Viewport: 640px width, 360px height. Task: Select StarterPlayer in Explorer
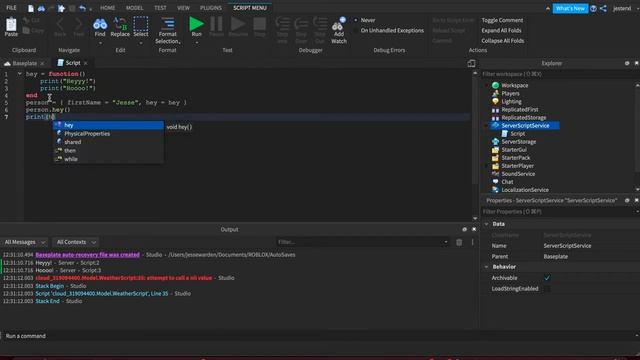(x=517, y=166)
